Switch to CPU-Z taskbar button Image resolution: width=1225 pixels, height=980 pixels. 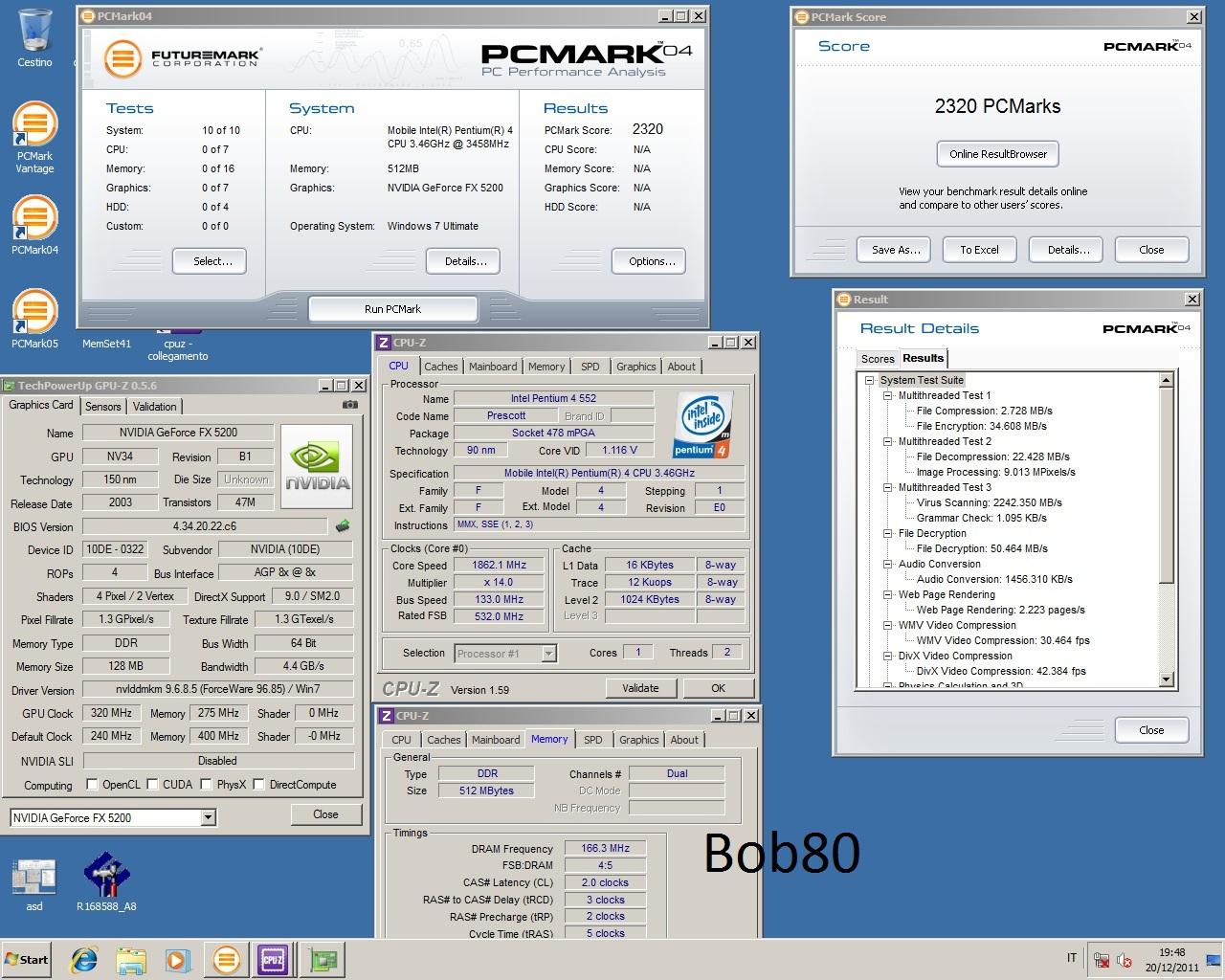273,959
